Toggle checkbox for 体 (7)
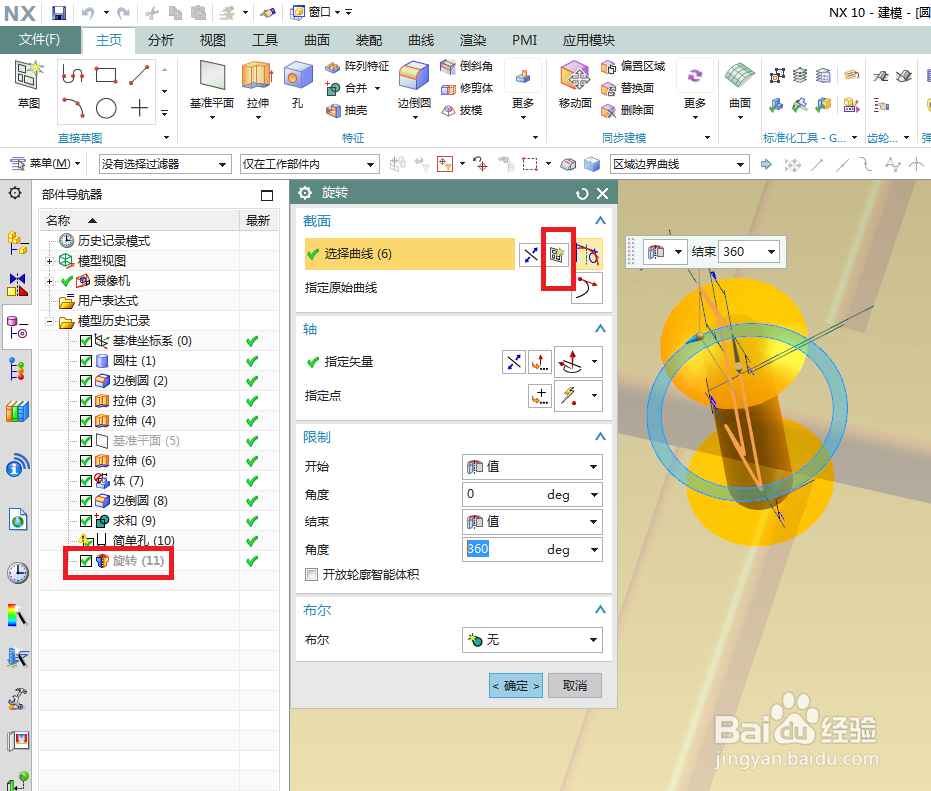 tap(86, 481)
